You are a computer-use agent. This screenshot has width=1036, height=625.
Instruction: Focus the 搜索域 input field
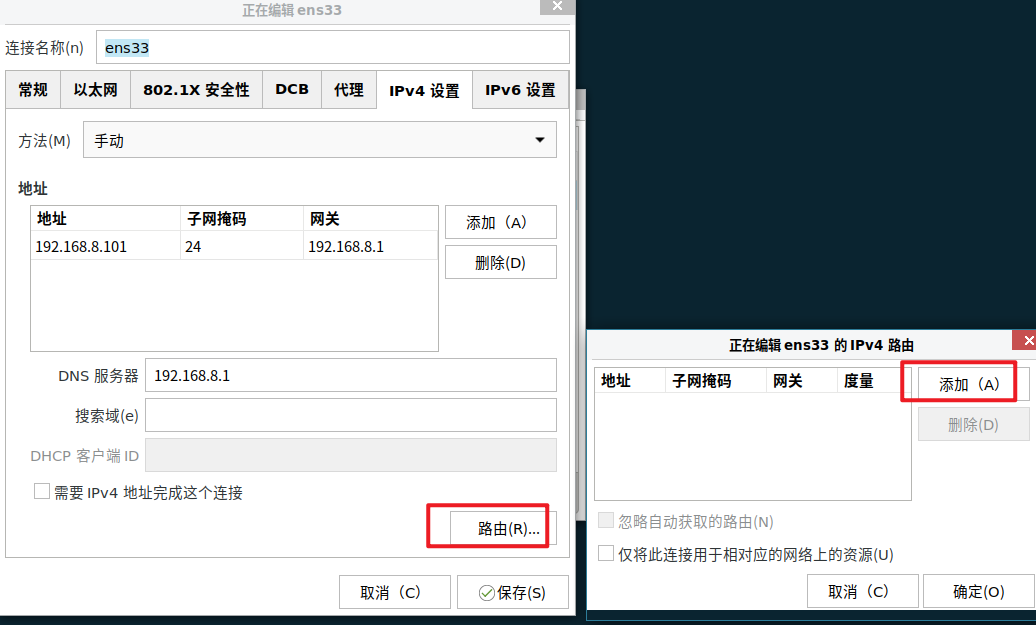(350, 415)
